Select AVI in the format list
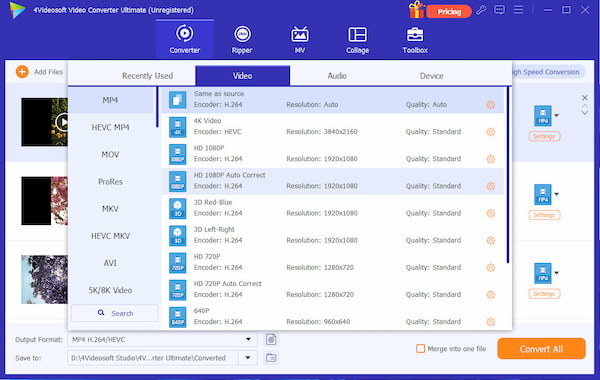The image size is (600, 380). (111, 263)
